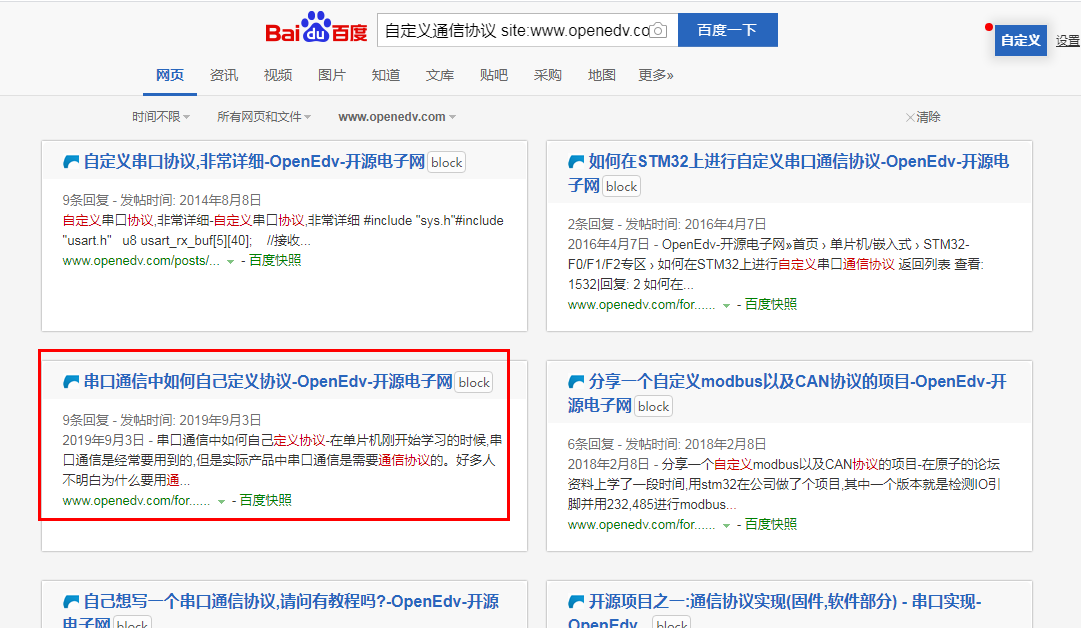Image resolution: width=1081 pixels, height=628 pixels.
Task: Open 百度快照 of 如何在STM32 result
Action: 771,305
